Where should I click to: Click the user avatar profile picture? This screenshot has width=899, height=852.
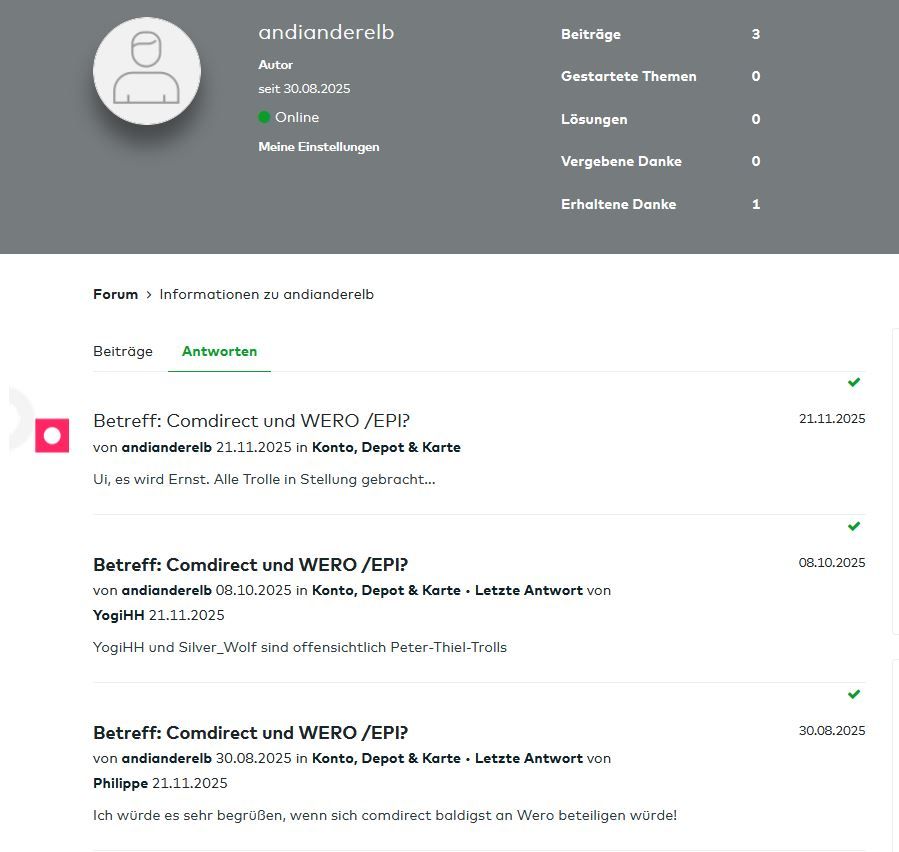(147, 71)
